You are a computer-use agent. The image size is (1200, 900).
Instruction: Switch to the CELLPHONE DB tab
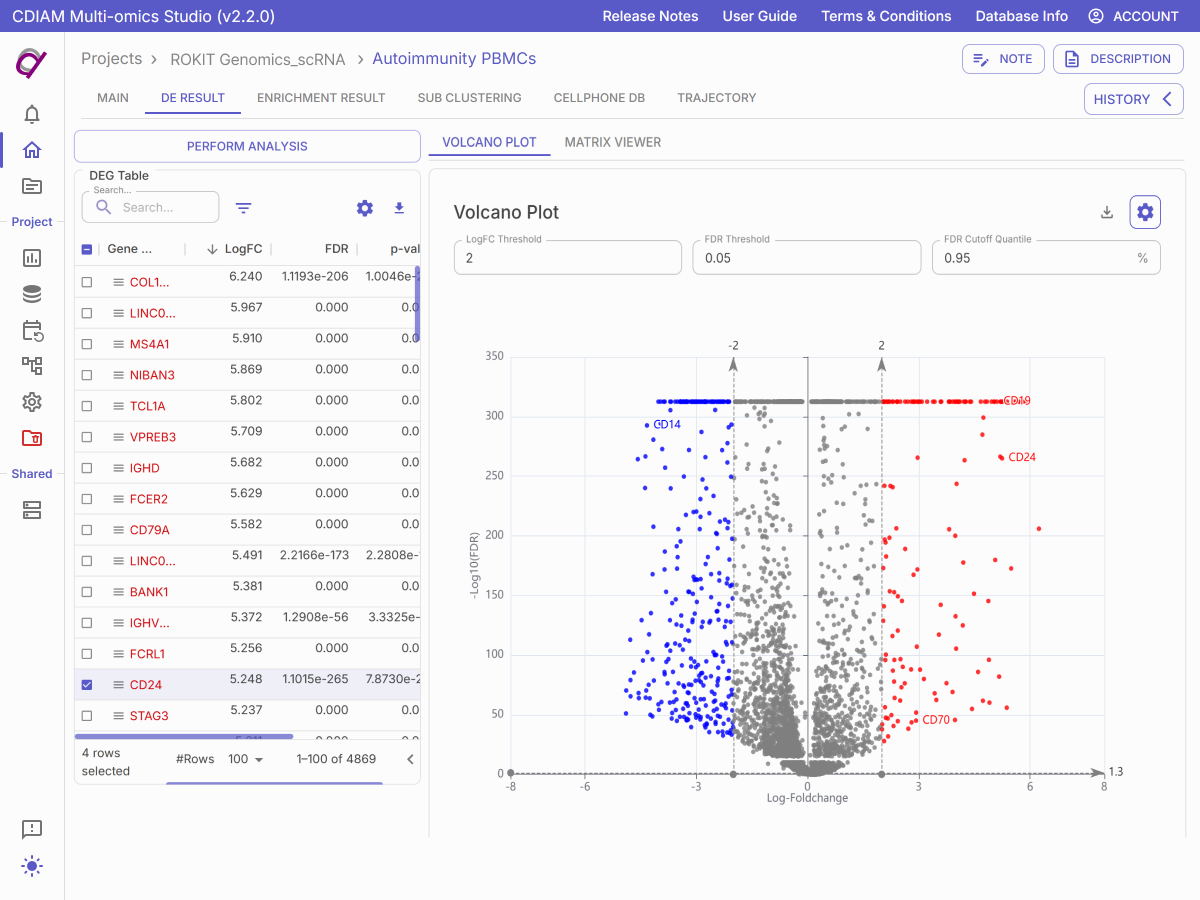pyautogui.click(x=599, y=98)
